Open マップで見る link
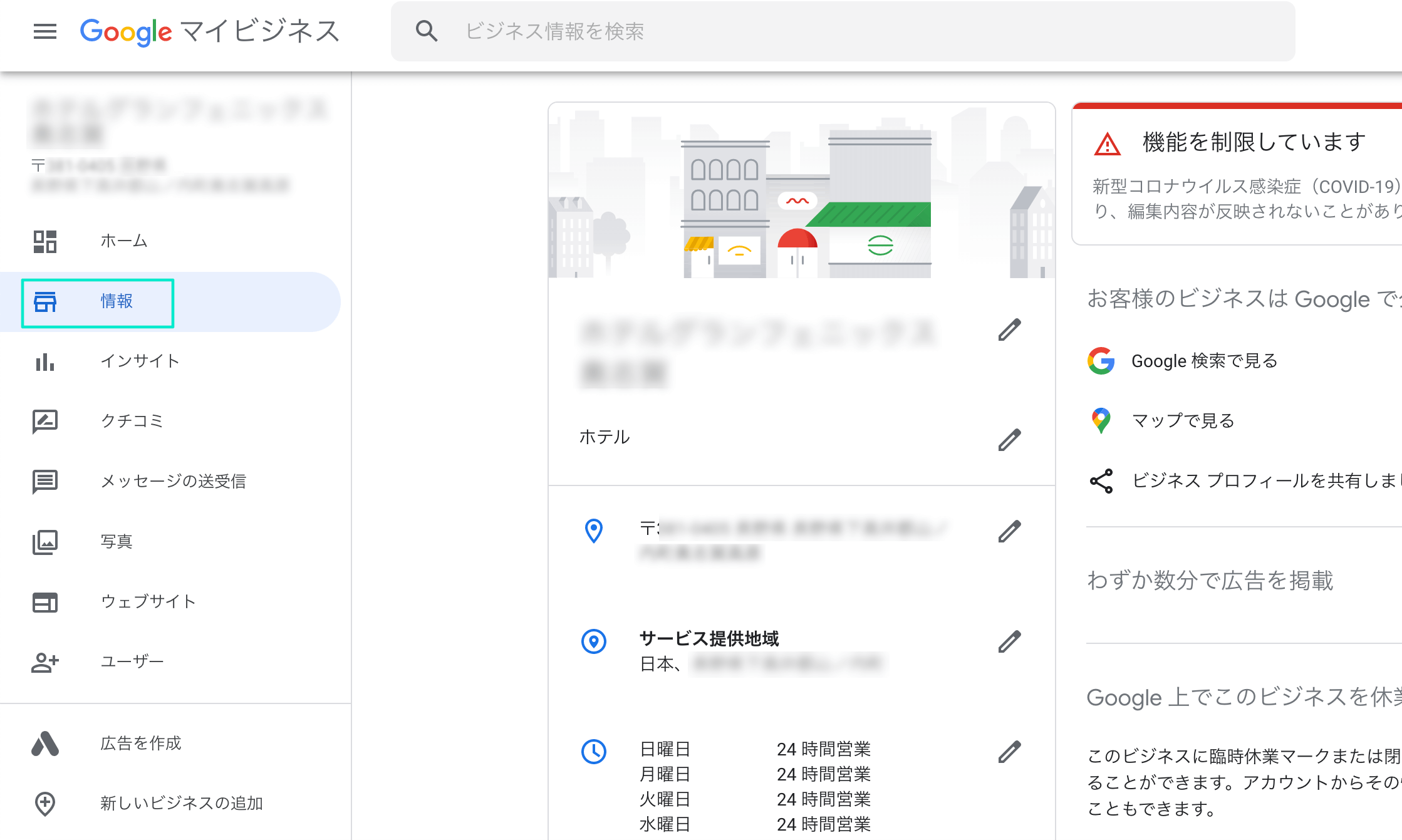Screen dimensions: 1402x840 (x=1183, y=421)
